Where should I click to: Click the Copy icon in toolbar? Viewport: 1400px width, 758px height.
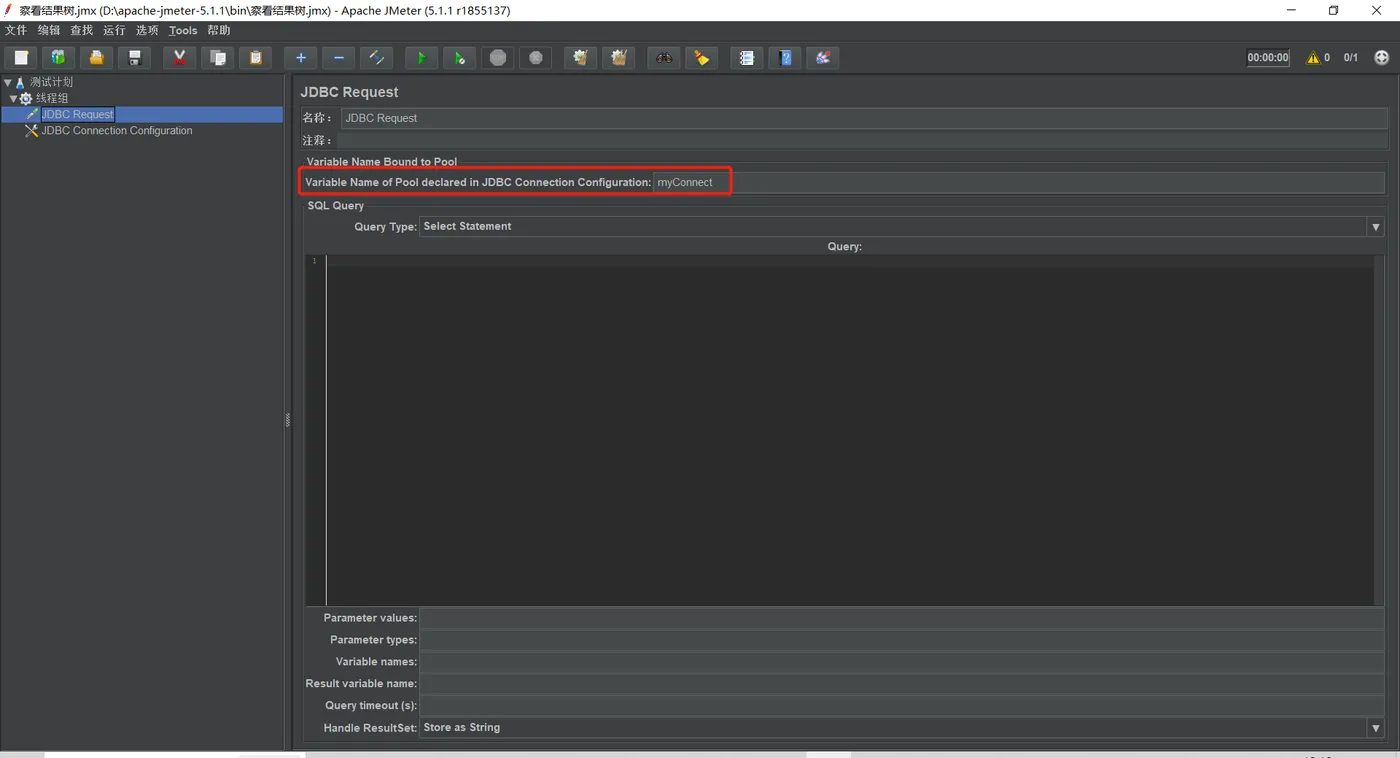(x=217, y=58)
